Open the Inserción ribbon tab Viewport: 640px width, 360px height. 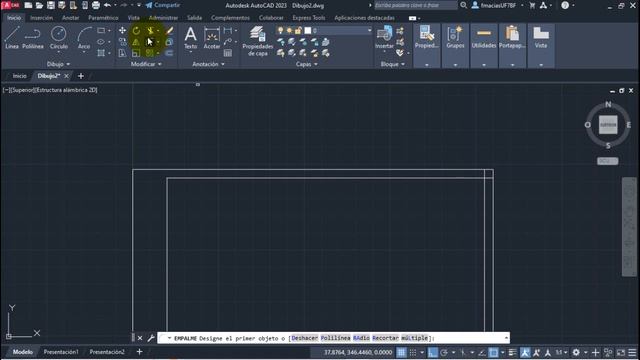(x=41, y=18)
